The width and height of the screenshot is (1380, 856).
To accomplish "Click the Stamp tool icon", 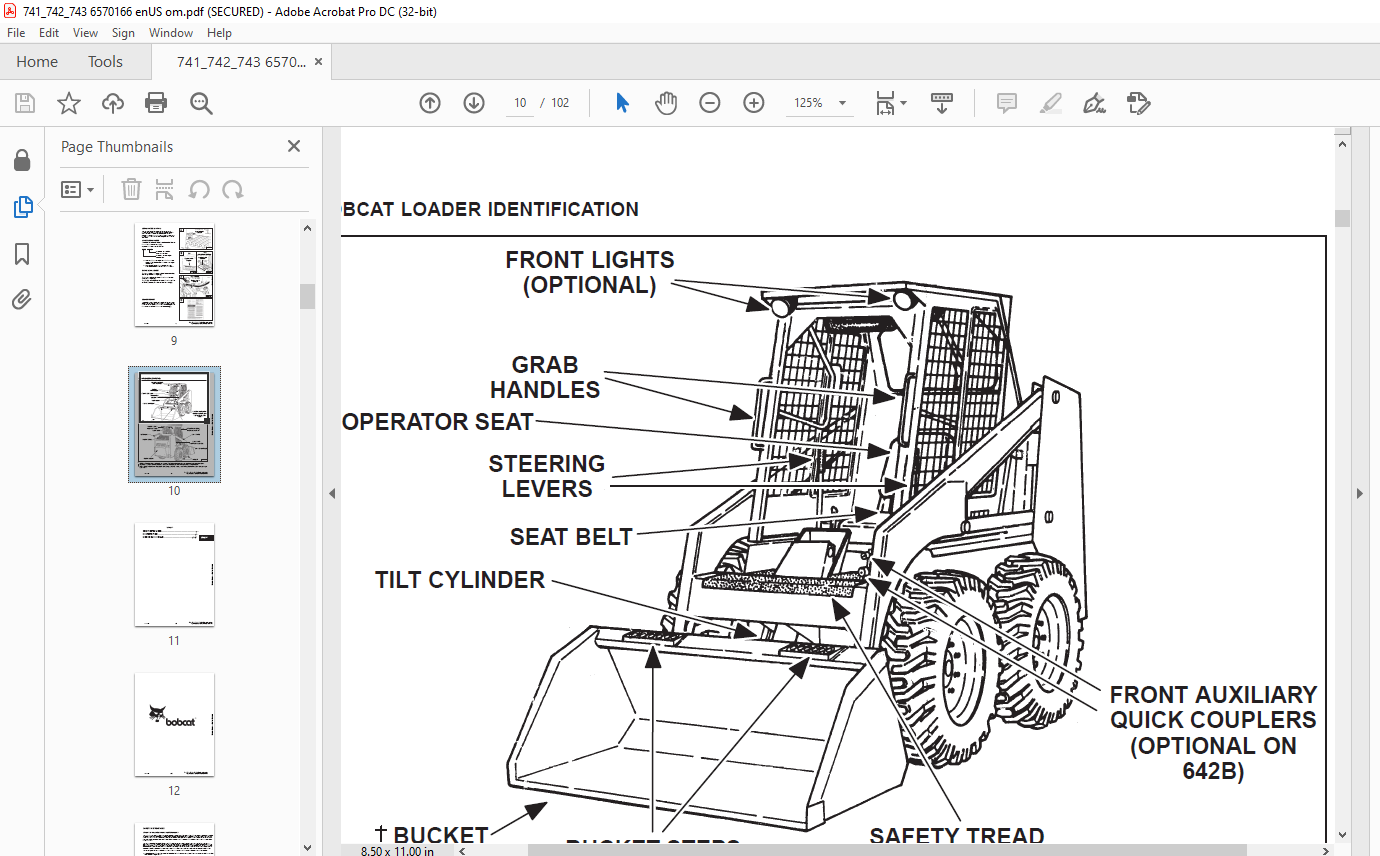I will point(1138,103).
